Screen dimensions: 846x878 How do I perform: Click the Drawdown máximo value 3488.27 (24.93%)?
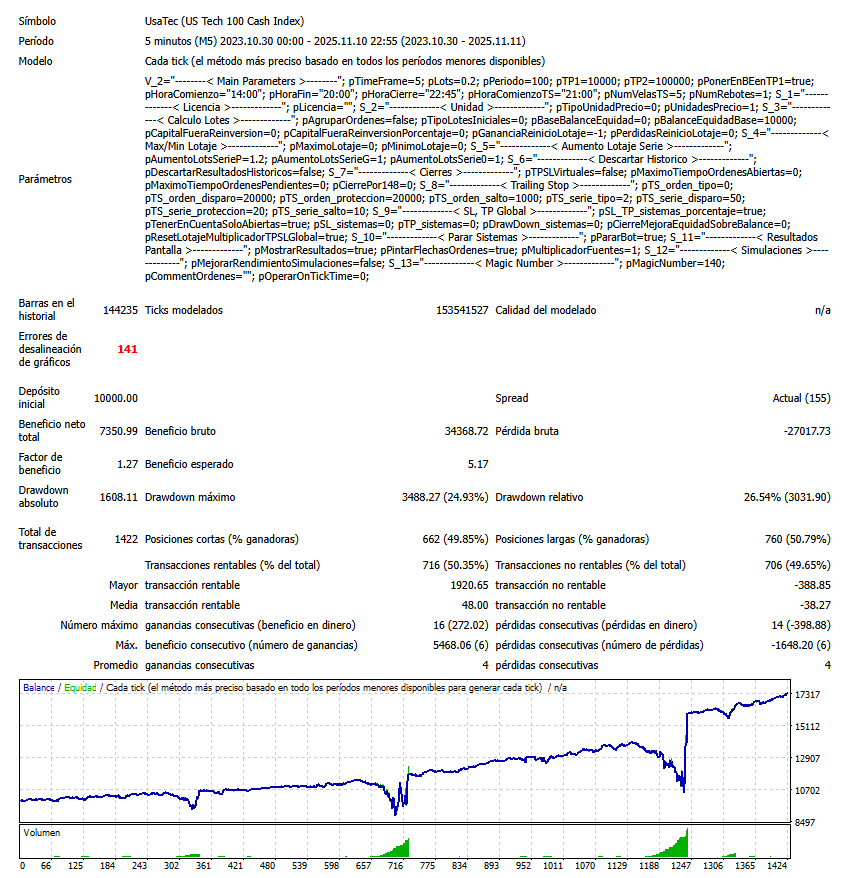click(x=438, y=497)
